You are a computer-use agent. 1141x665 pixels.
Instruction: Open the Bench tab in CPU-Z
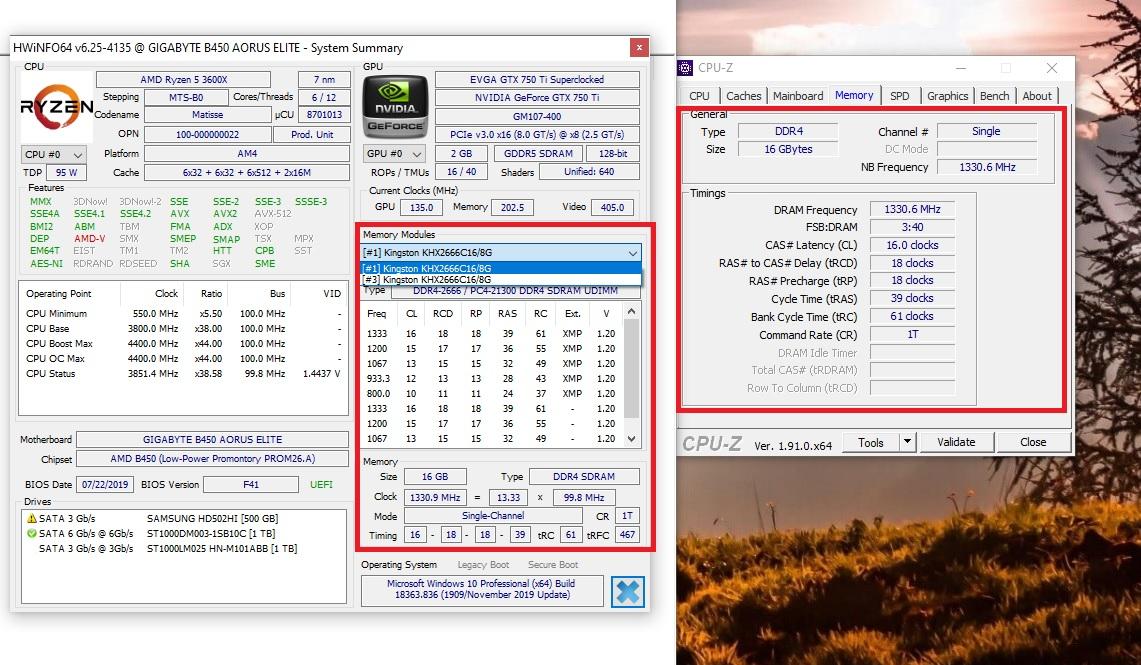tap(994, 96)
